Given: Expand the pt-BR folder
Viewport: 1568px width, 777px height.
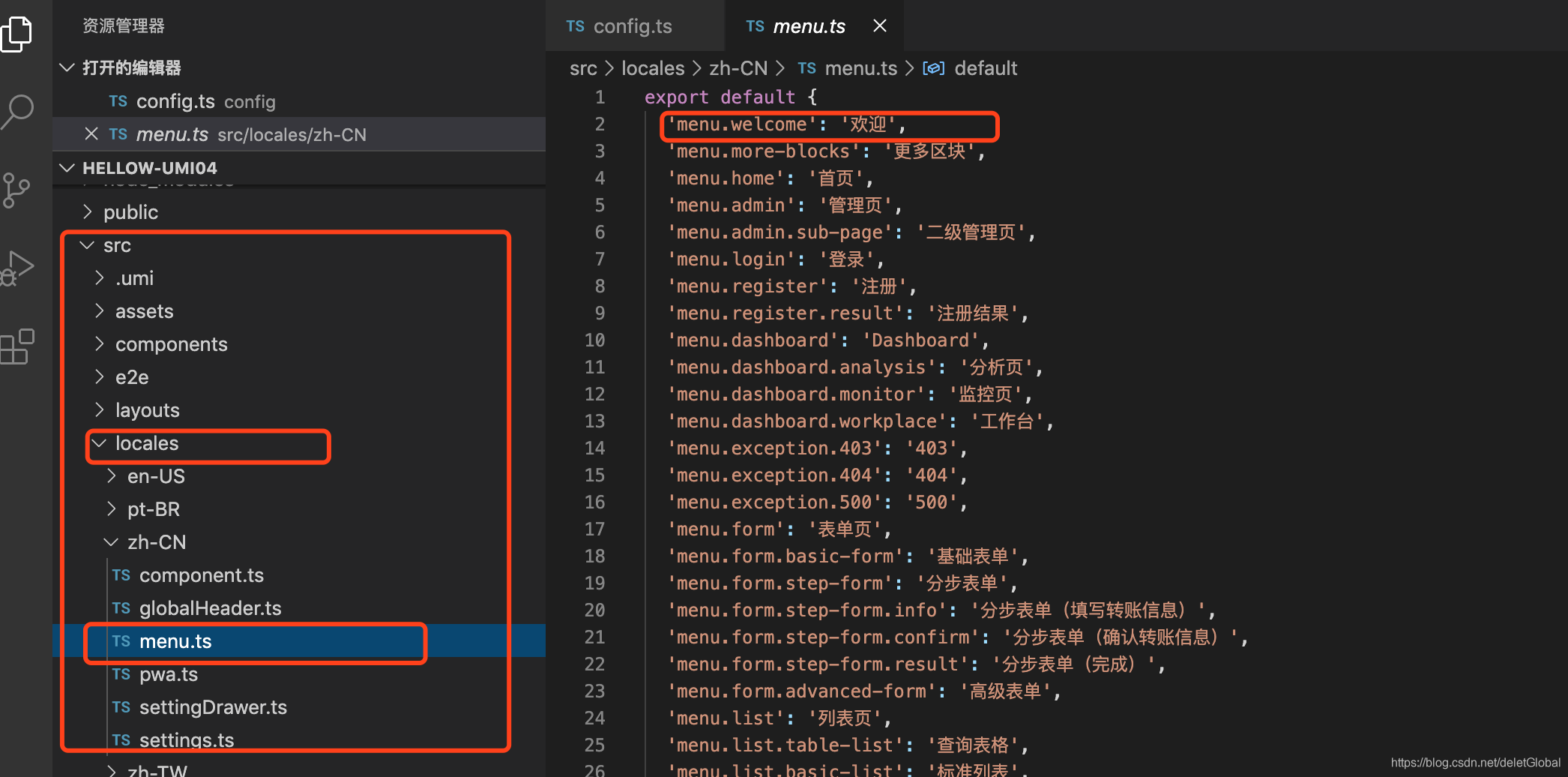Looking at the screenshot, I should (111, 509).
